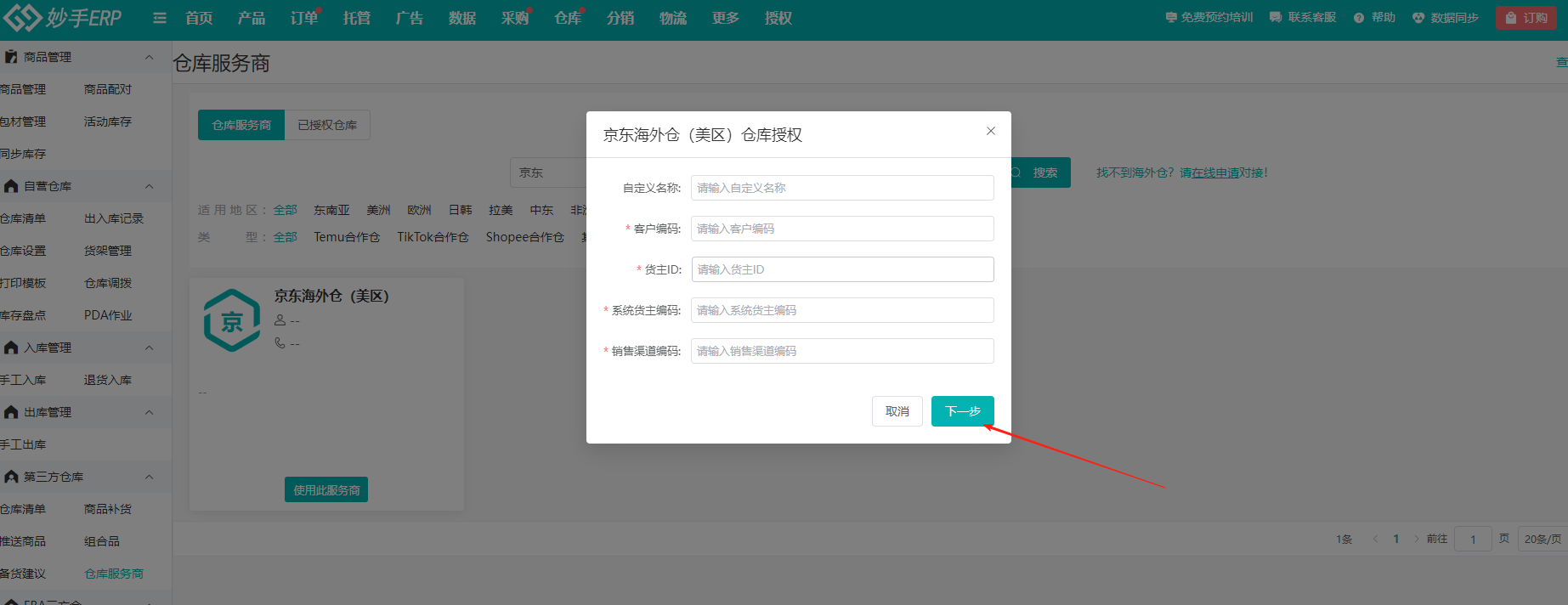Open the 订单 top menu
1568x605 pixels.
click(304, 18)
